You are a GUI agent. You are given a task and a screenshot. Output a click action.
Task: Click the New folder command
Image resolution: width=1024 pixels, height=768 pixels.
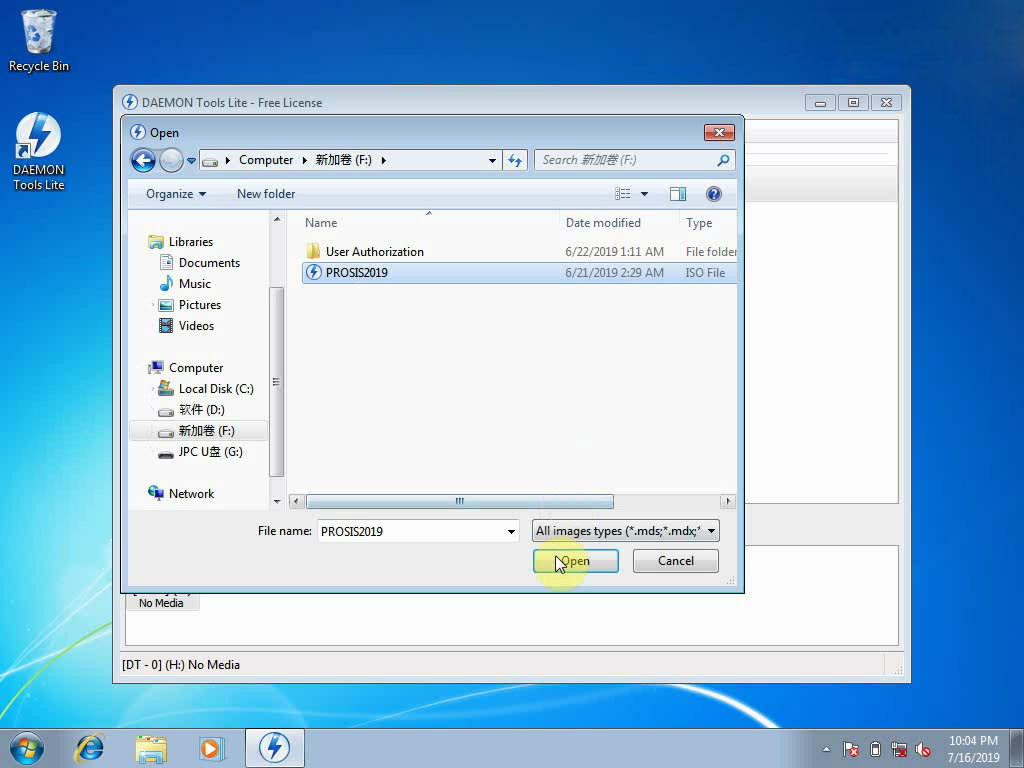pyautogui.click(x=266, y=194)
